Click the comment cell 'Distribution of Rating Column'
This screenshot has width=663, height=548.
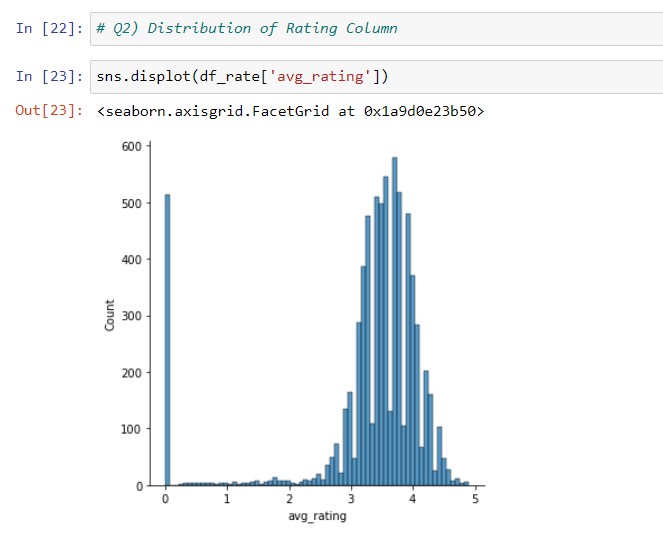376,29
